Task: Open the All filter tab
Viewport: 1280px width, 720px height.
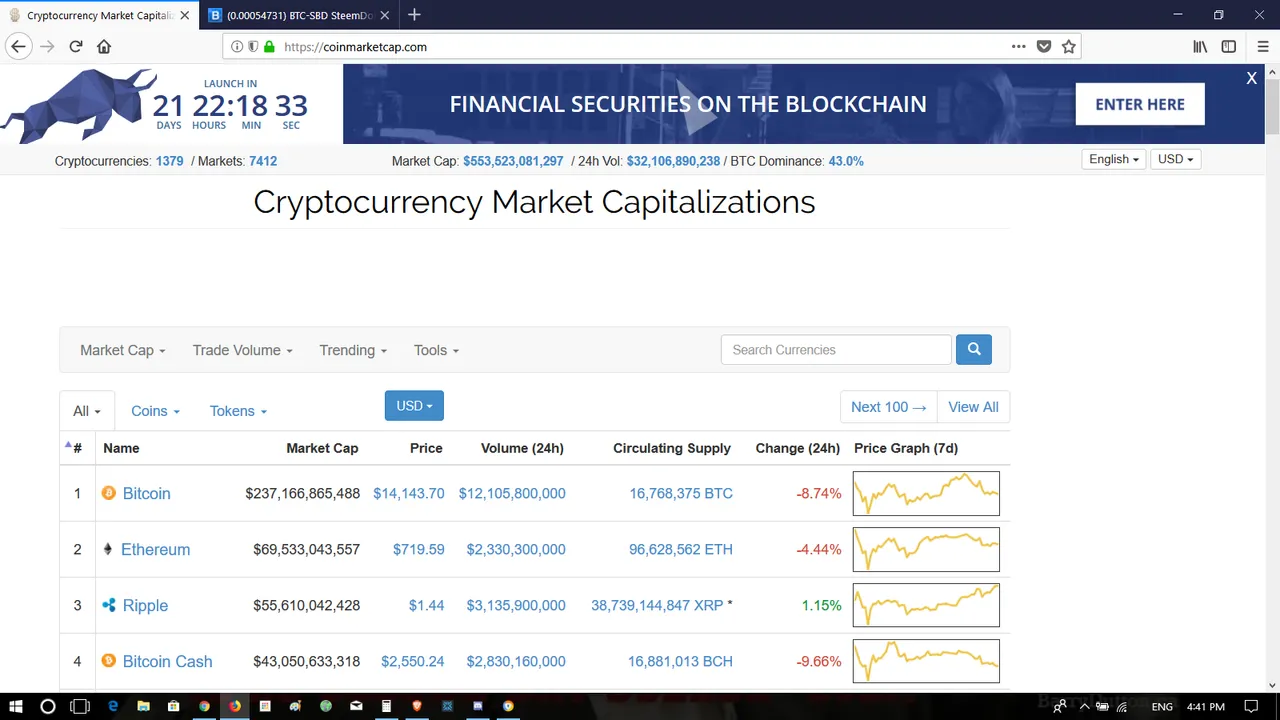Action: point(87,411)
